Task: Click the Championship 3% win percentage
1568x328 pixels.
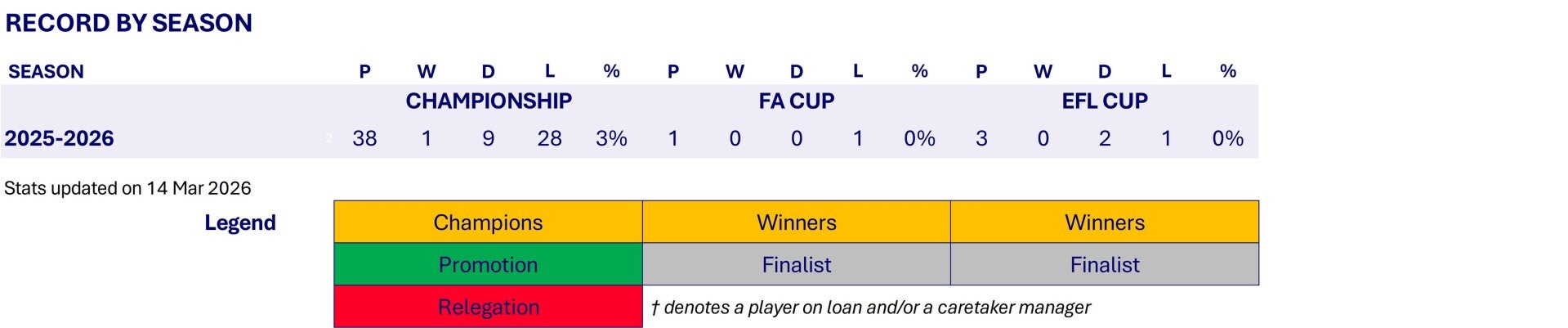Action: [x=611, y=138]
